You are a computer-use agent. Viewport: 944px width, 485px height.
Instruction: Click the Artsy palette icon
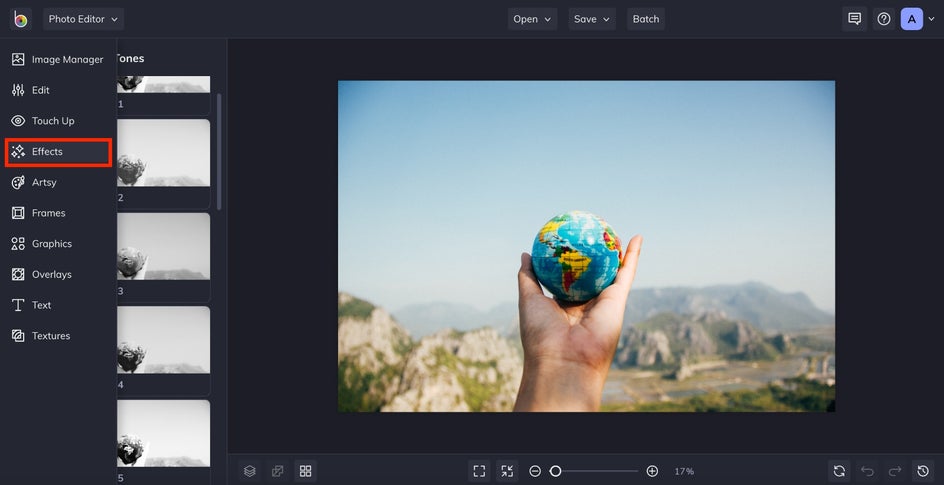tap(18, 182)
